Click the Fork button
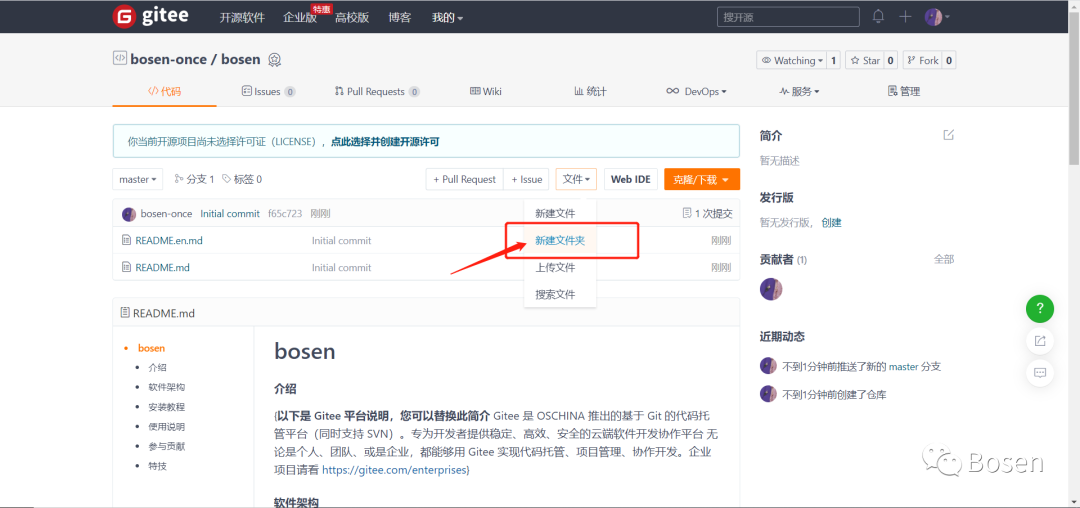The height and width of the screenshot is (508, 1080). click(x=922, y=61)
